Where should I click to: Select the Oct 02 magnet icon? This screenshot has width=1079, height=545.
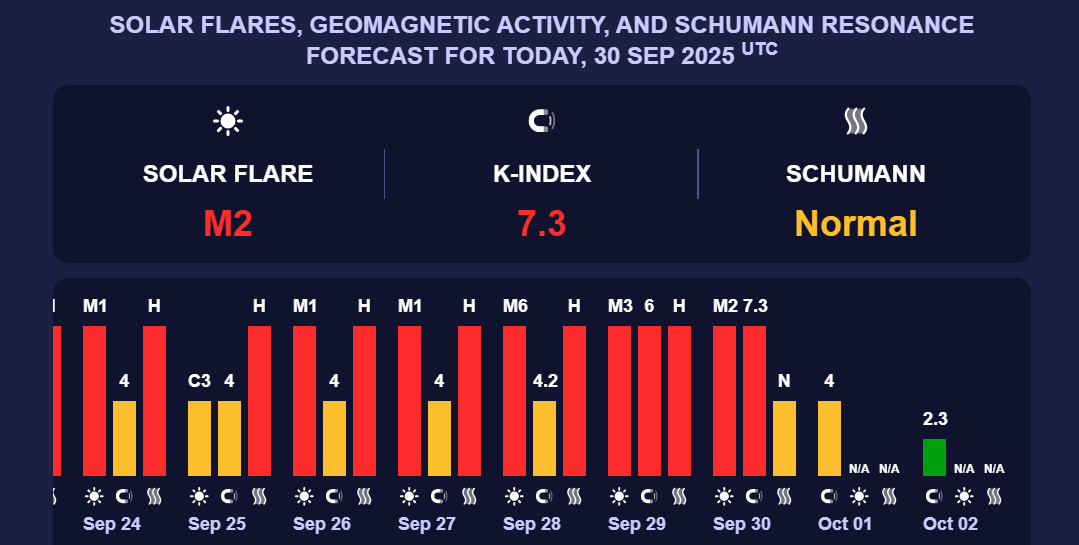point(934,496)
